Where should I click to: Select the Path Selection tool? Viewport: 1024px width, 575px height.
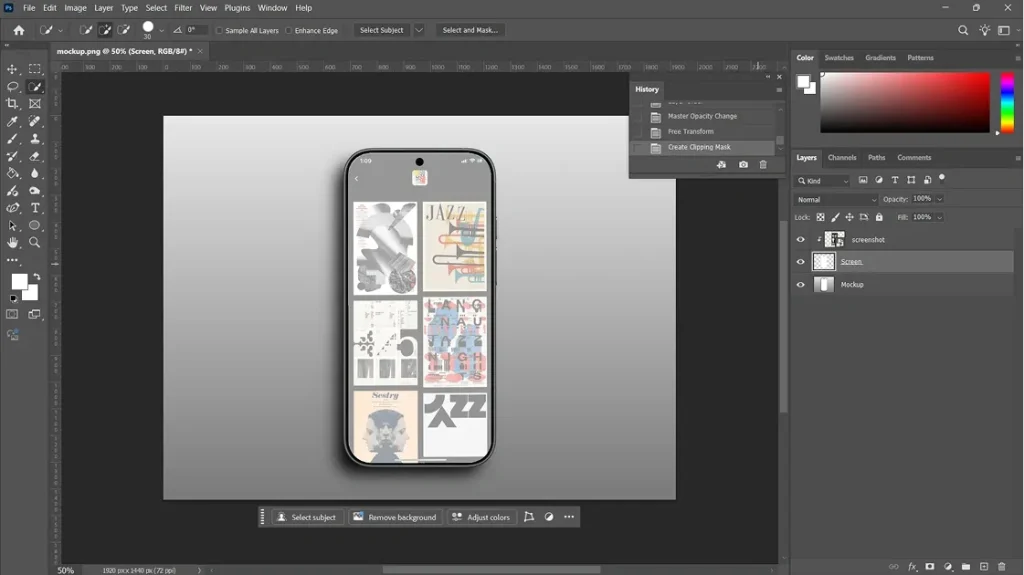[12, 225]
